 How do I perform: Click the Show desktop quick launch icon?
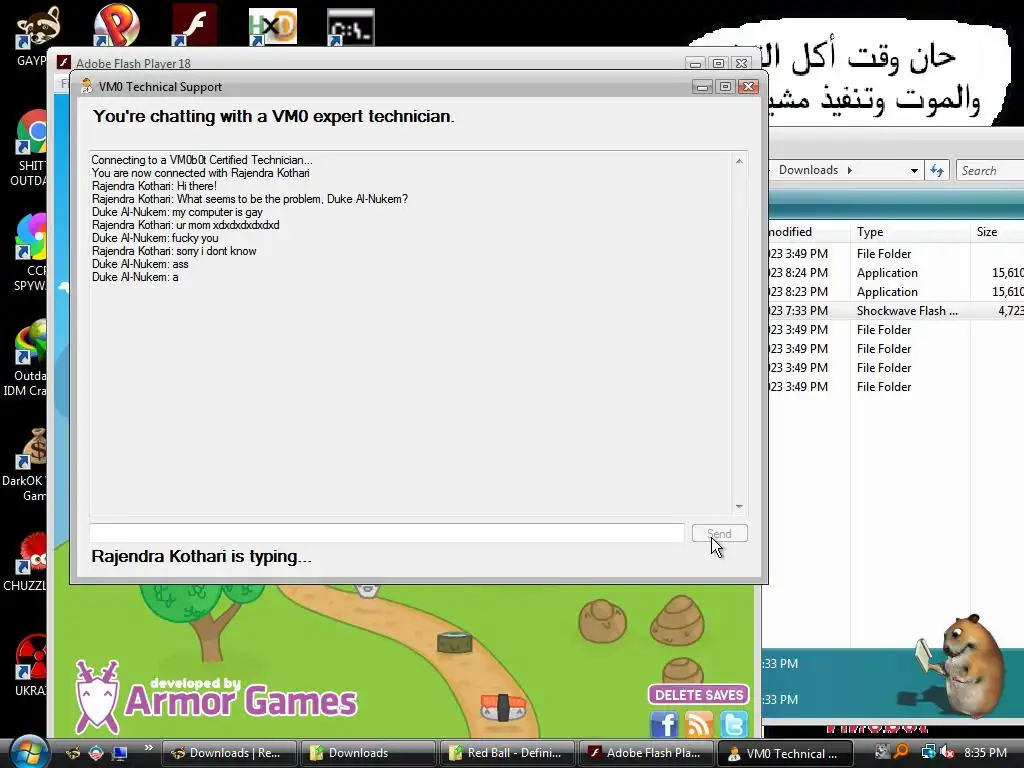click(x=120, y=753)
